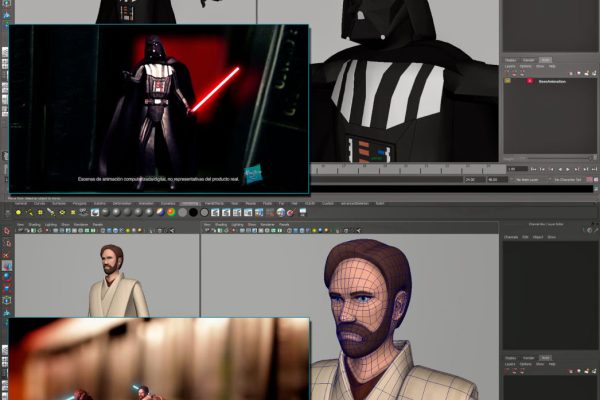This screenshot has height=400, width=600.
Task: Toggle Auto Keyframe button
Action: (590, 180)
